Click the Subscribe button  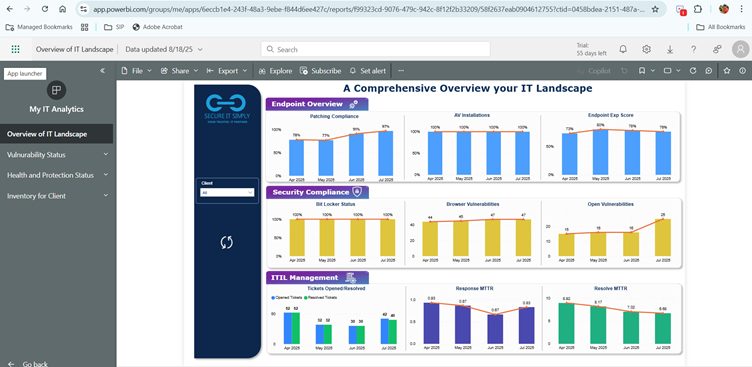(320, 71)
